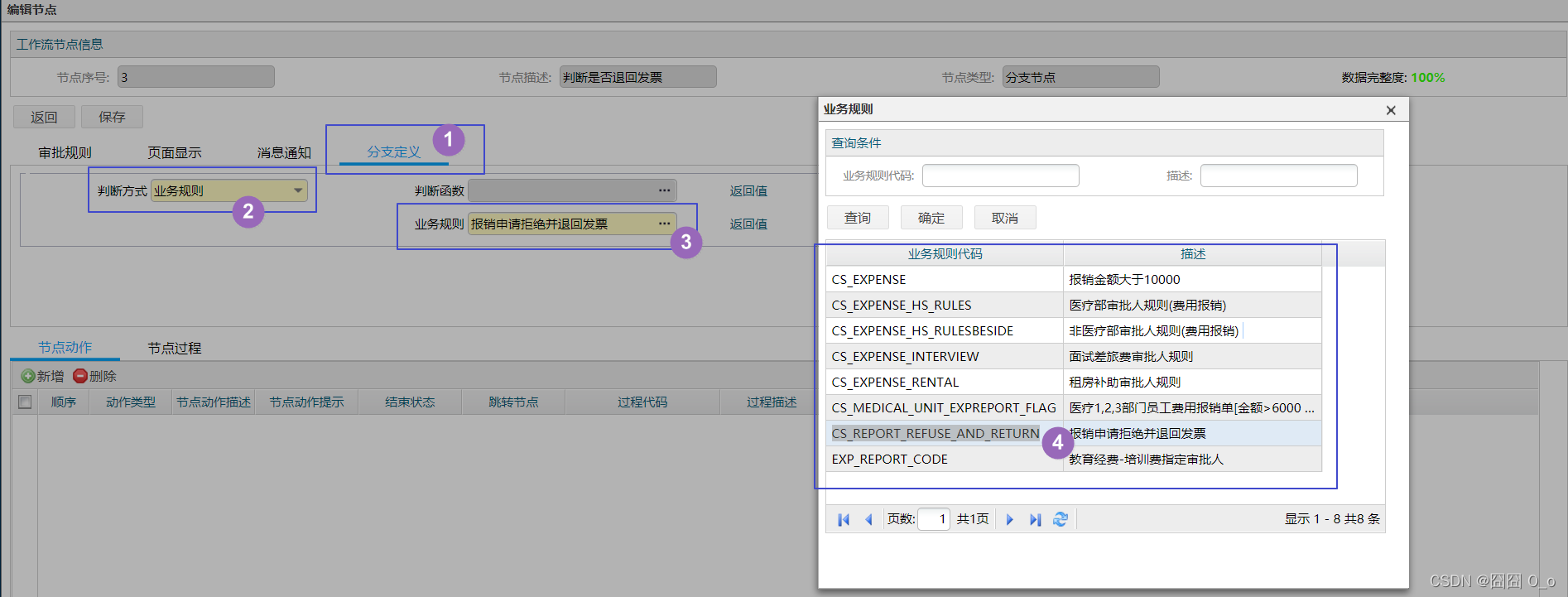
Task: Click description 教育经费-培训费指定审批人
Action: pyautogui.click(x=1146, y=459)
